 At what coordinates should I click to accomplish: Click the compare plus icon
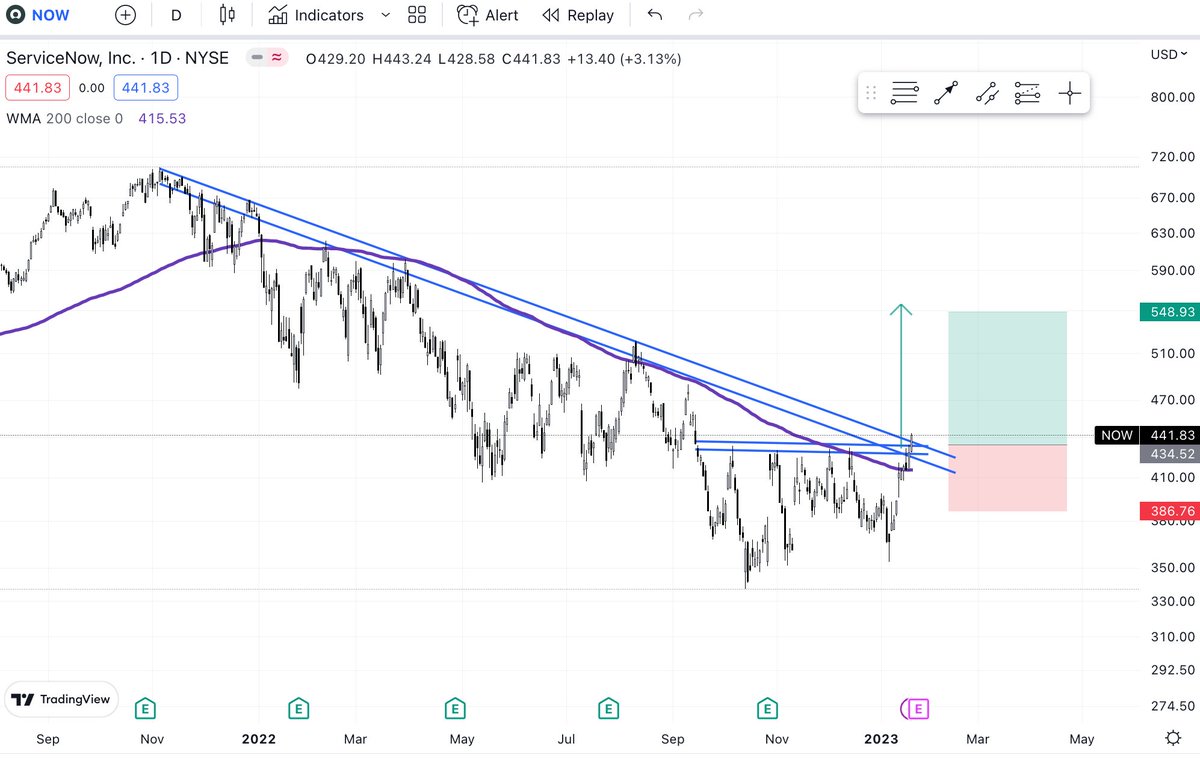point(125,15)
